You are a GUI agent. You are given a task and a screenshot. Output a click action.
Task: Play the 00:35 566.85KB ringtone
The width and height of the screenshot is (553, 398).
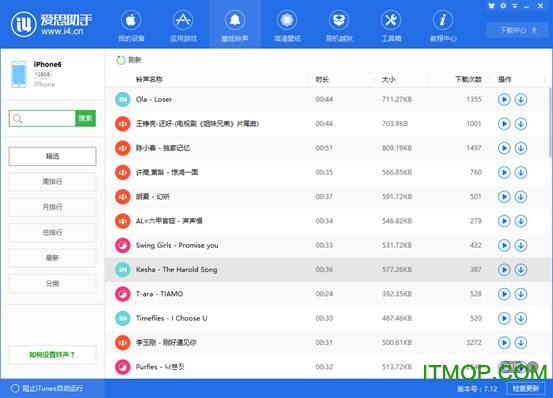coord(504,172)
